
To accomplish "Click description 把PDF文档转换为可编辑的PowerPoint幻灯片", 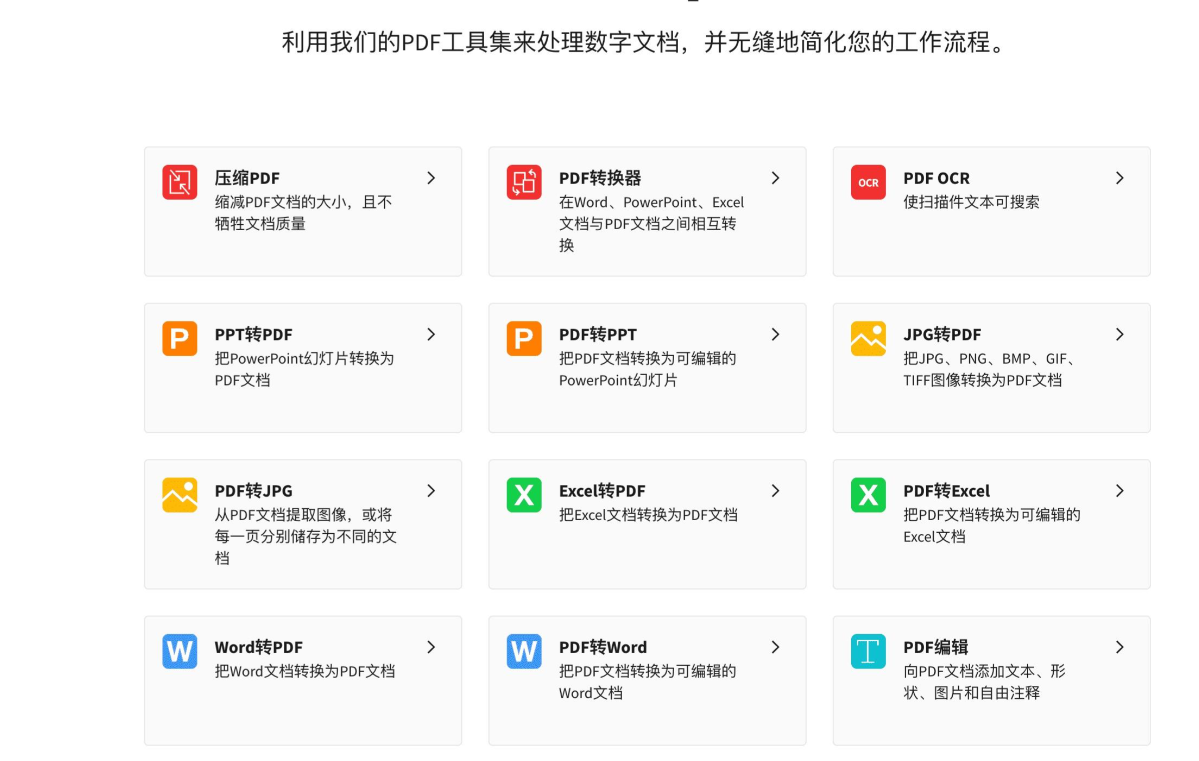I will [648, 369].
